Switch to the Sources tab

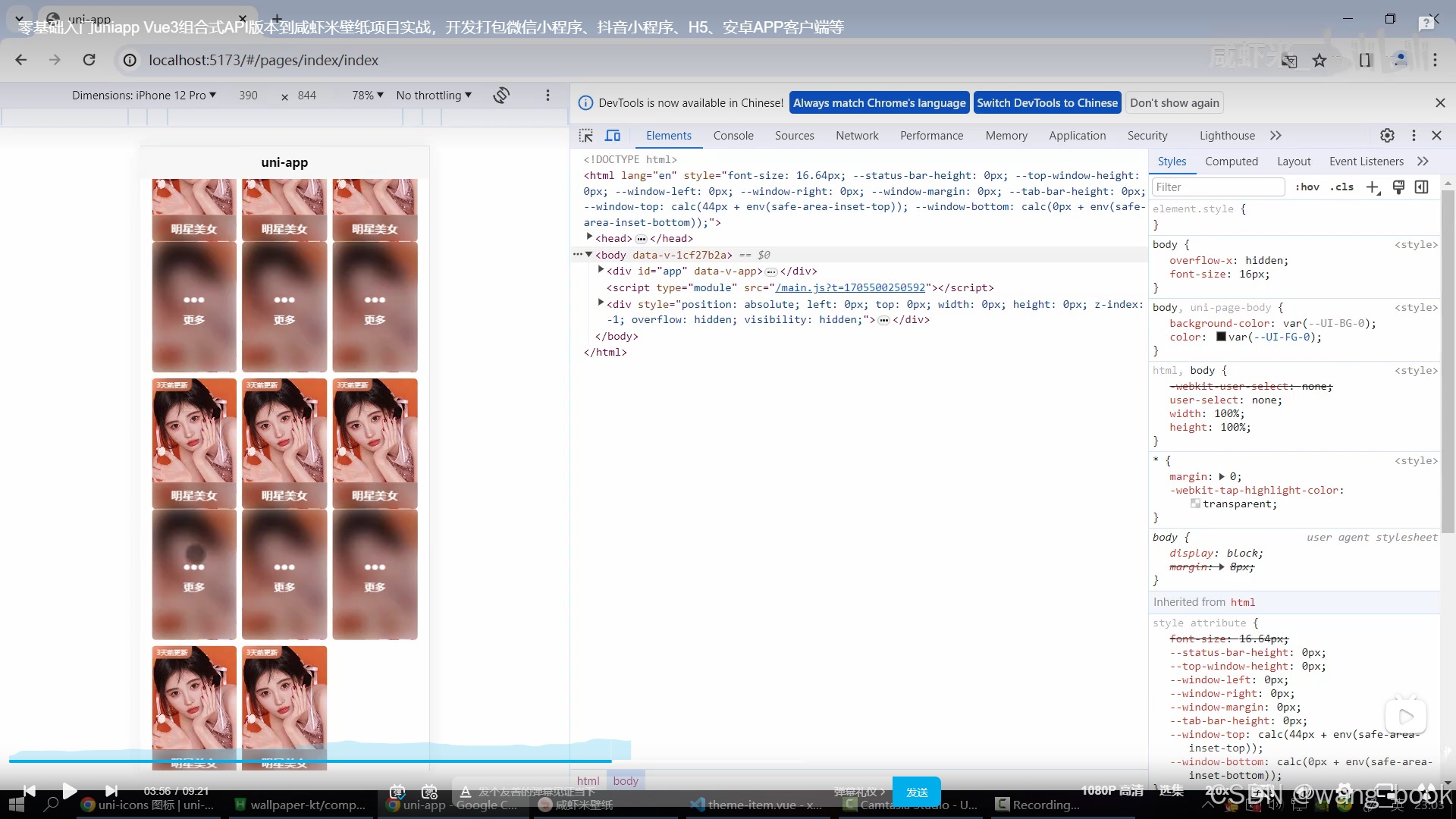794,135
